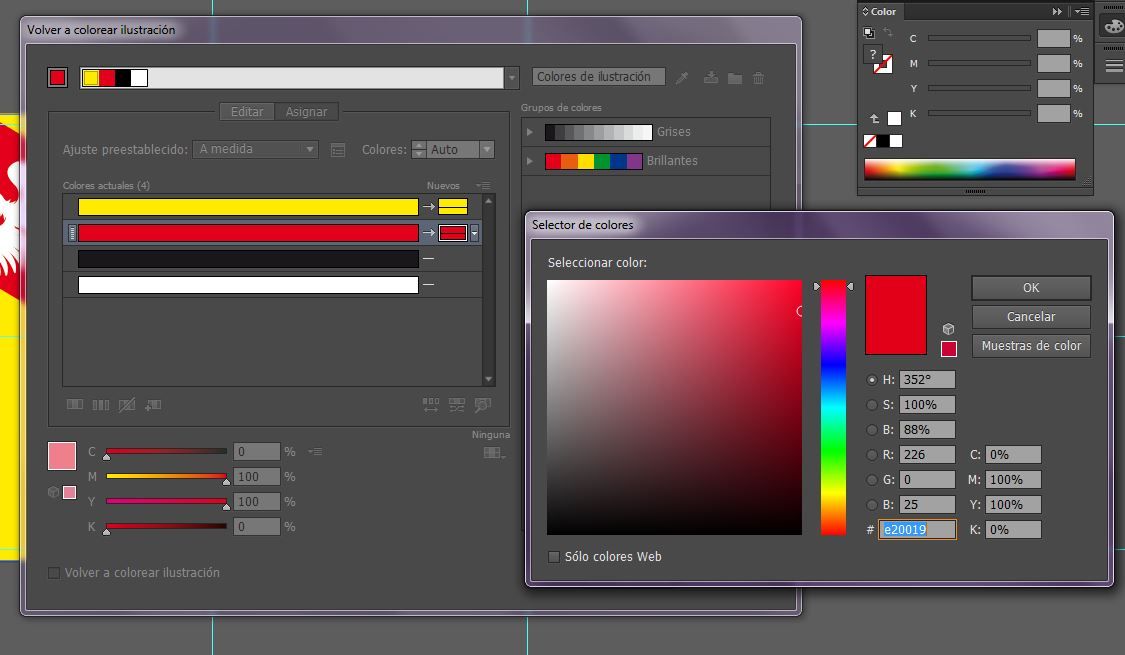Select the eyedropper to get artwork colors
1125x655 pixels.
[682, 77]
